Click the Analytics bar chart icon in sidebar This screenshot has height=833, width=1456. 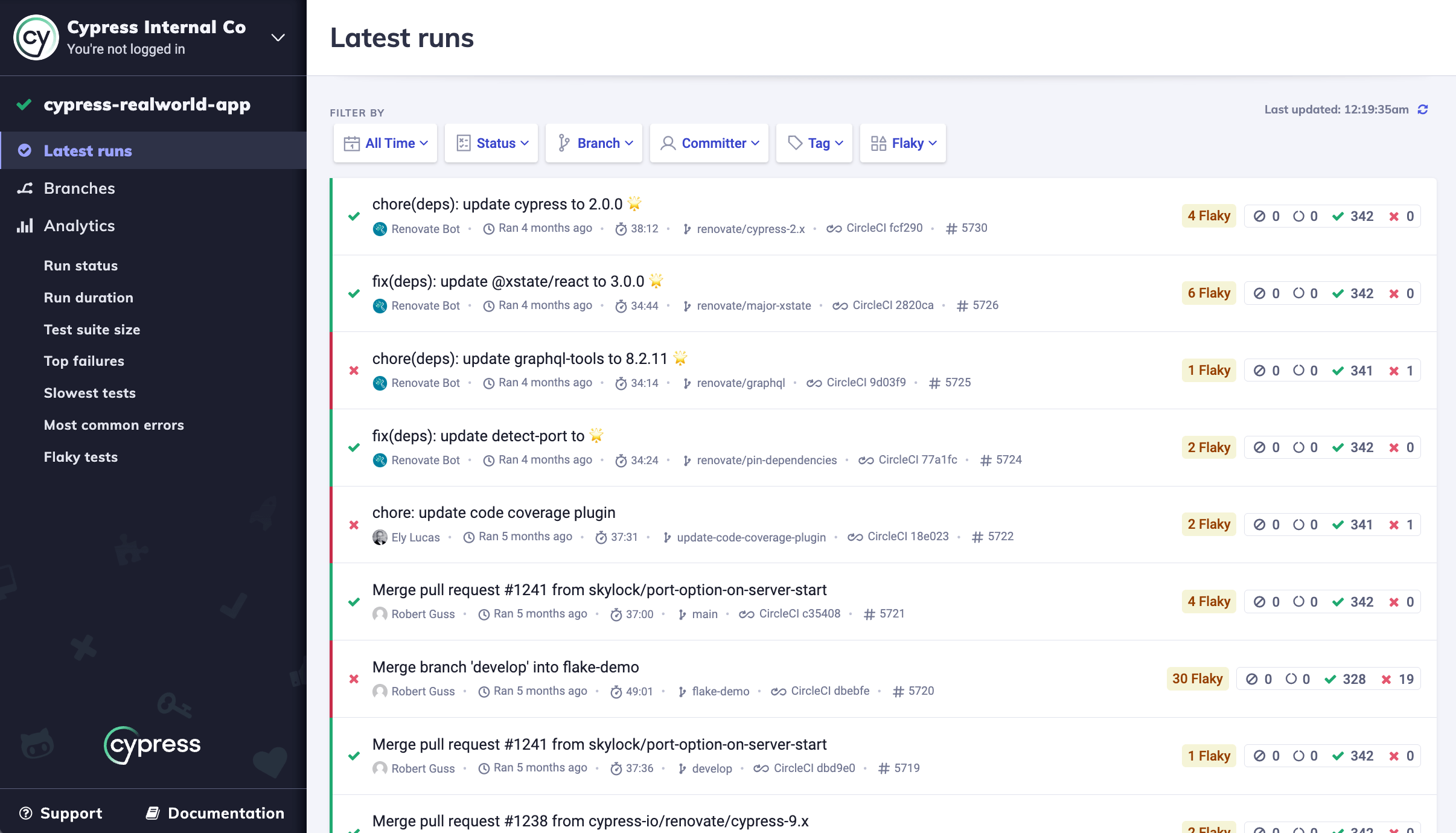(25, 225)
